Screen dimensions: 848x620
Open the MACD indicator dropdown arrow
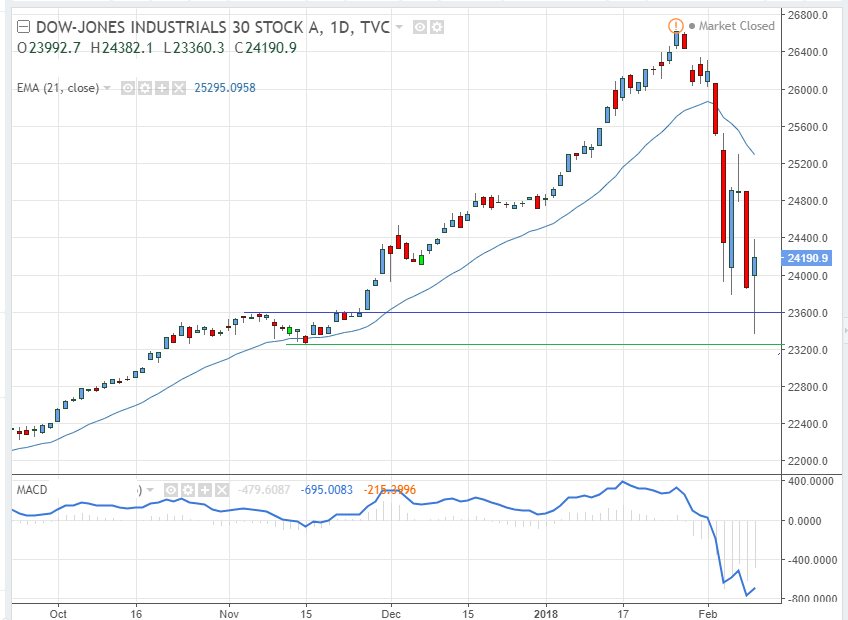tap(150, 490)
